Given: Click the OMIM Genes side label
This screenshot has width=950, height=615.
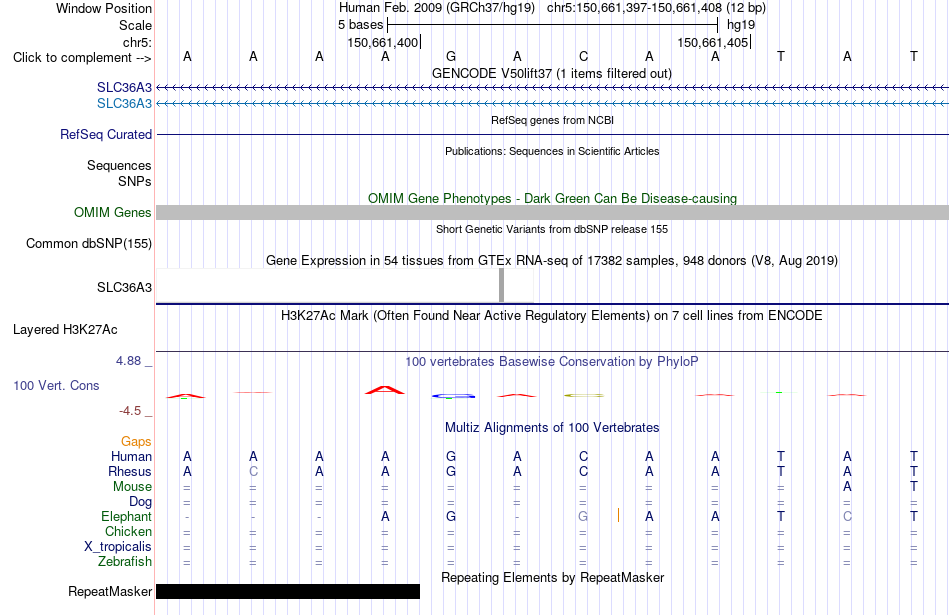Looking at the screenshot, I should click(x=113, y=212).
